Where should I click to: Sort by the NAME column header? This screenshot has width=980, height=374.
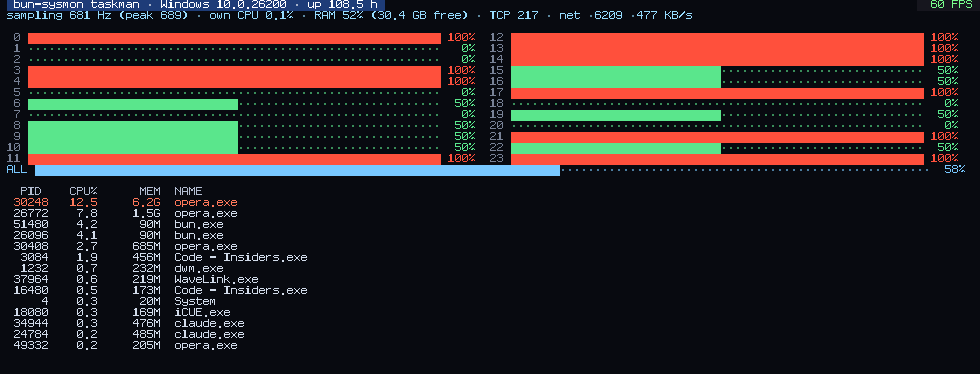pyautogui.click(x=188, y=191)
